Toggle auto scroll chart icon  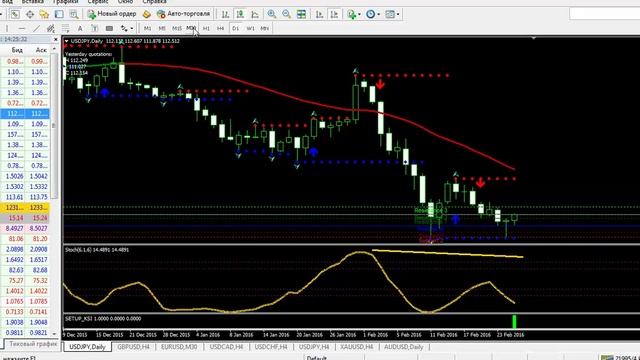(319, 14)
